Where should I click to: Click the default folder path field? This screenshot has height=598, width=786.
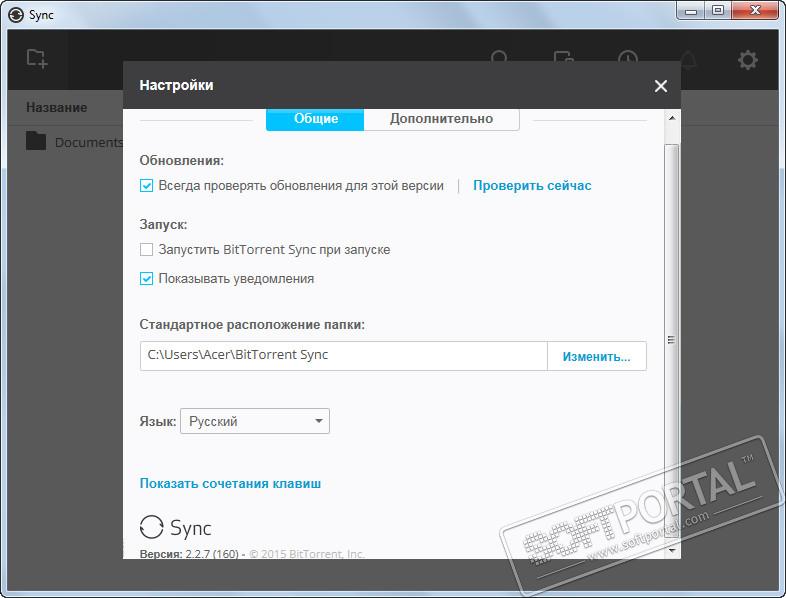click(343, 356)
